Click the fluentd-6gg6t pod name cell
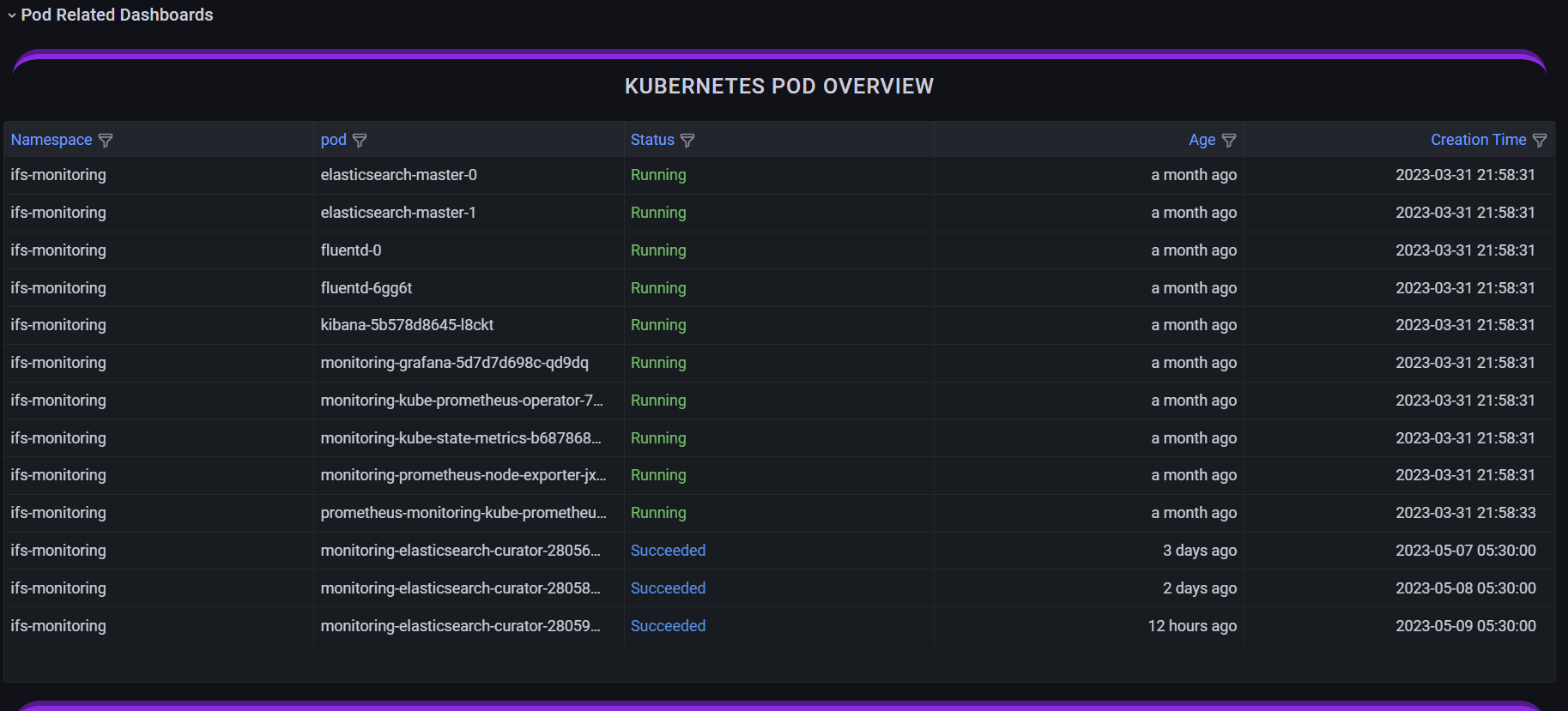The height and width of the screenshot is (711, 1568). point(366,288)
